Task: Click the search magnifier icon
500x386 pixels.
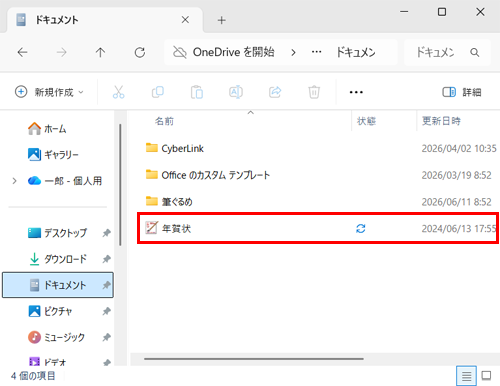Action: pyautogui.click(x=475, y=53)
